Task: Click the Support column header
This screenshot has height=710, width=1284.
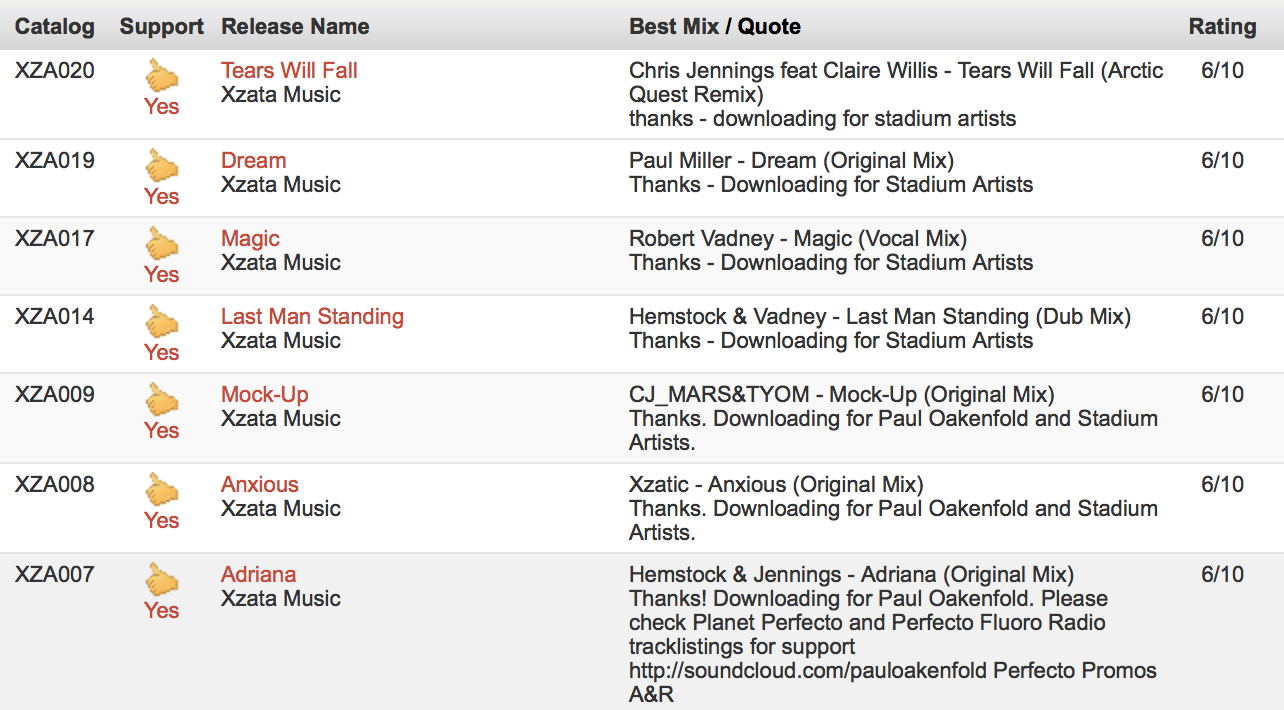Action: (162, 27)
